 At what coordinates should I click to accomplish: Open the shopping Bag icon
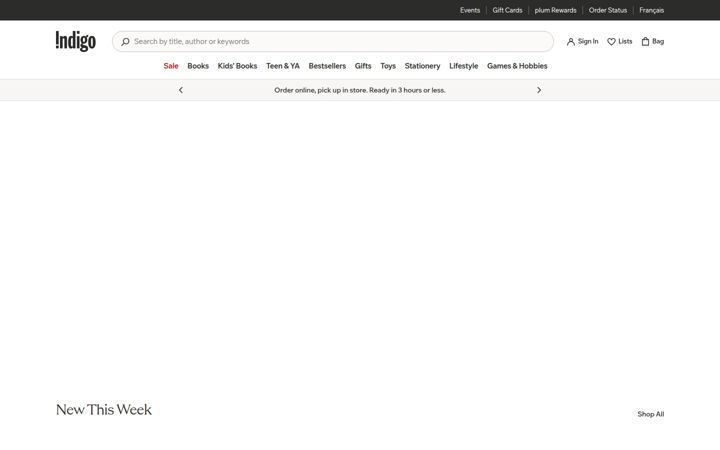pyautogui.click(x=645, y=41)
